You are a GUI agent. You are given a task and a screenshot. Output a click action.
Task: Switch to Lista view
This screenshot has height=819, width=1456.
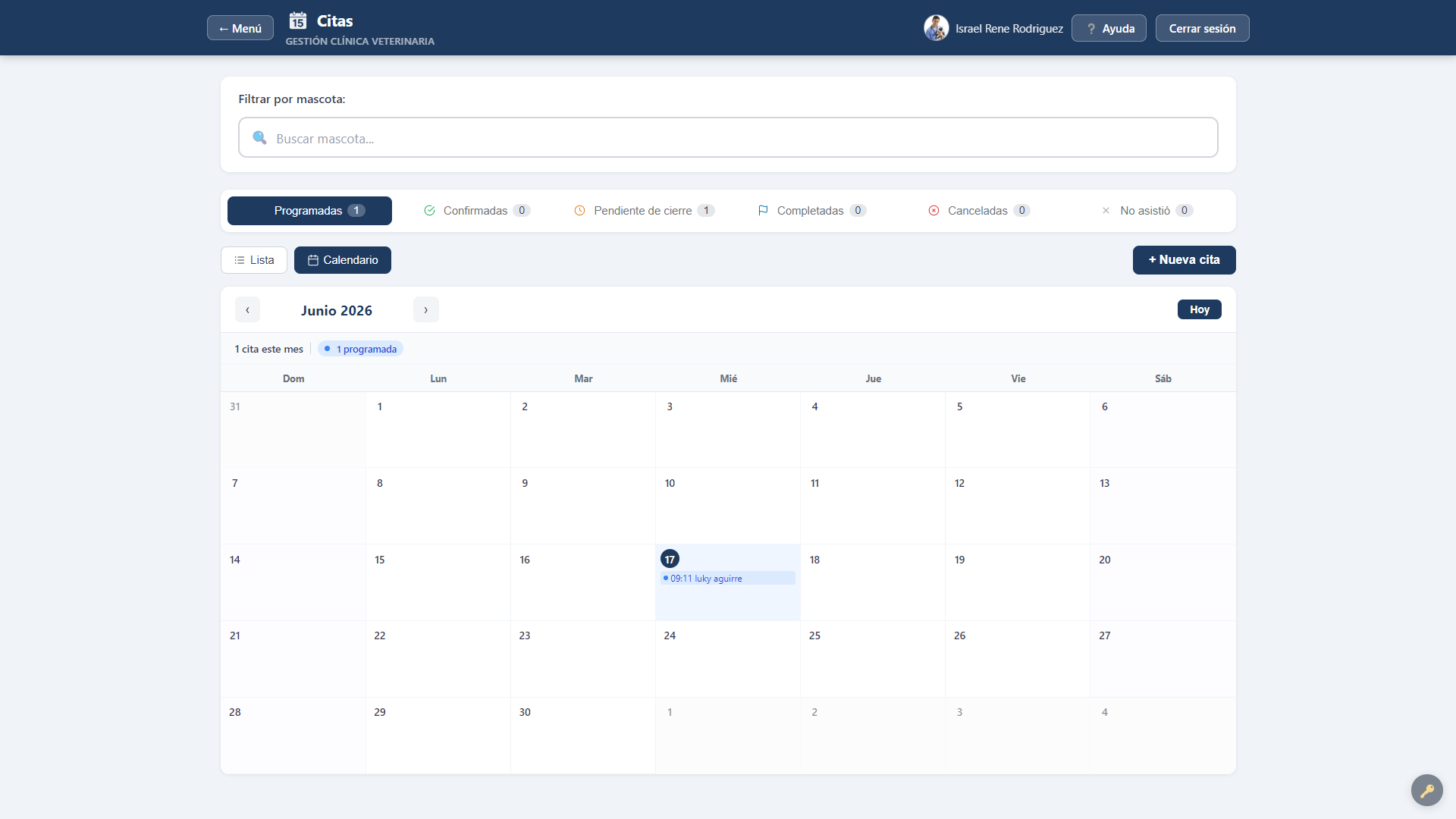coord(254,260)
